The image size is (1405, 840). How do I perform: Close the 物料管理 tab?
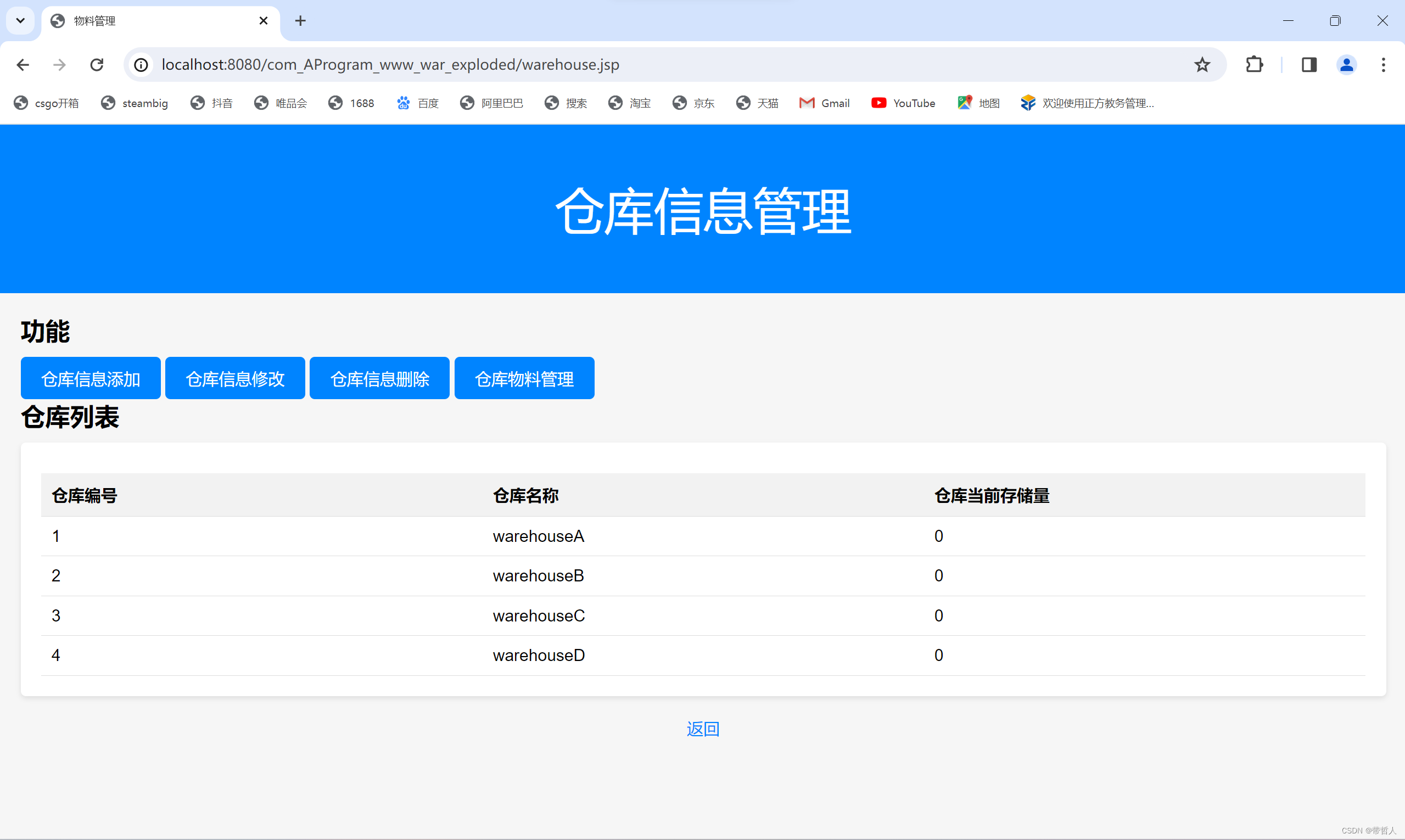click(263, 21)
